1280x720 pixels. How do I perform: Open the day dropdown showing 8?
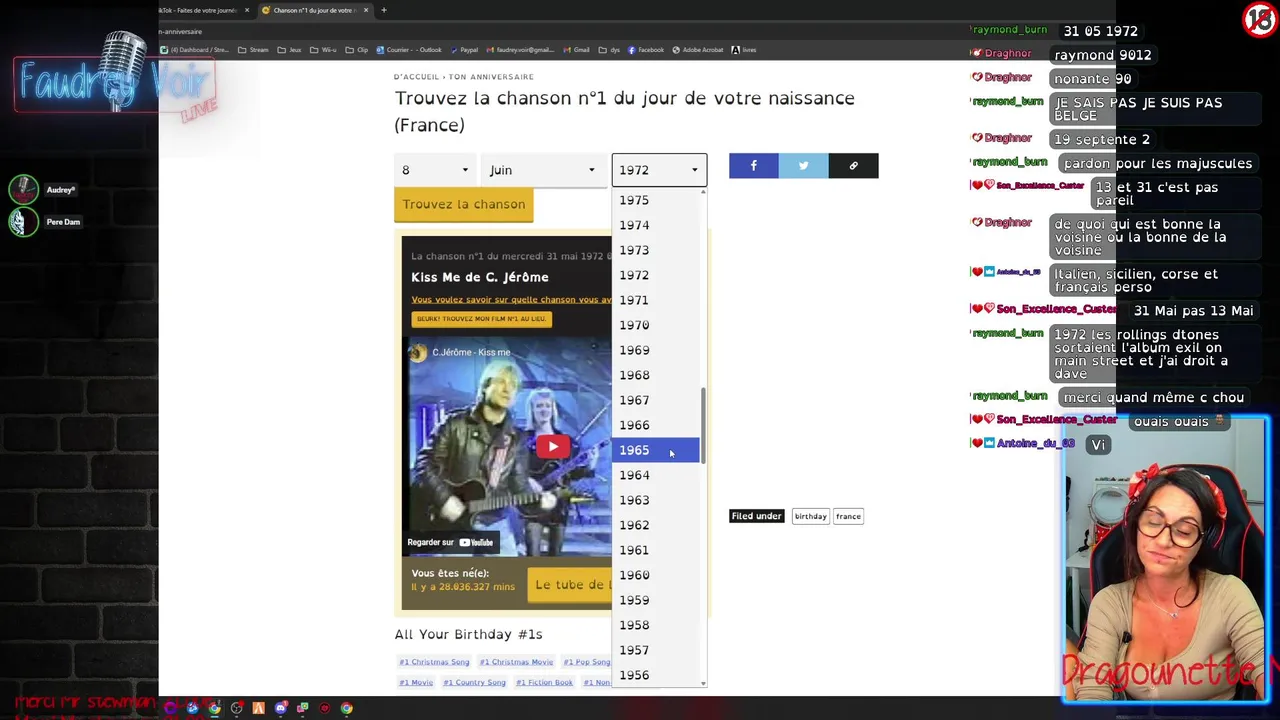[x=435, y=170]
